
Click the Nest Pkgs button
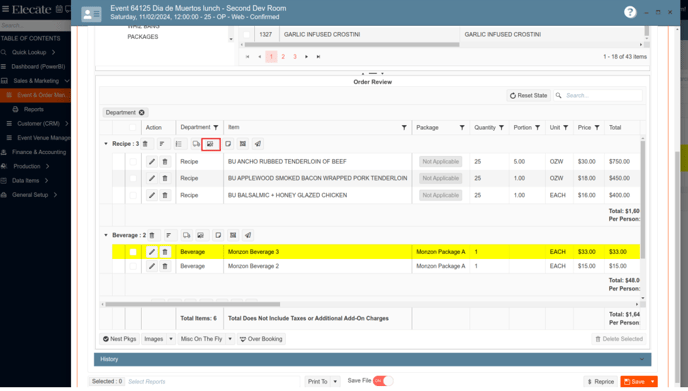[119, 339]
